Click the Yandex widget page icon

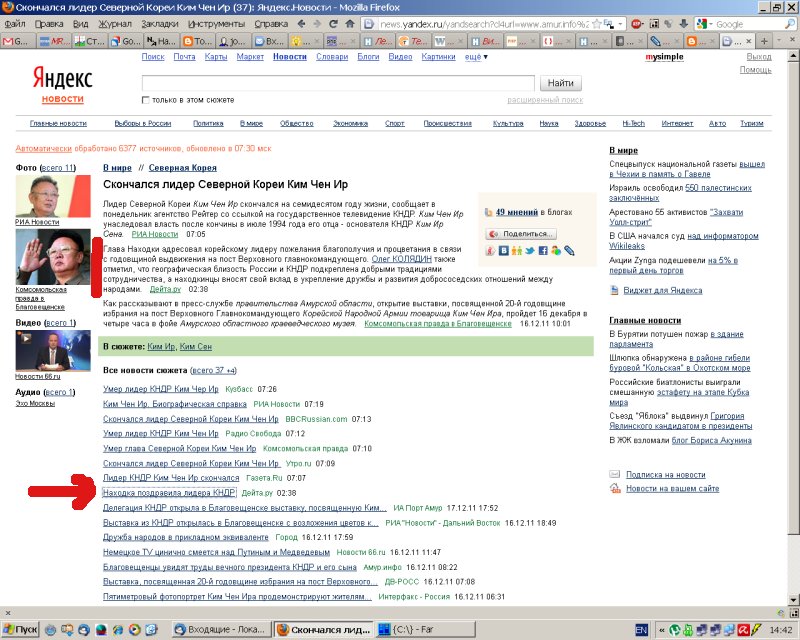(615, 290)
